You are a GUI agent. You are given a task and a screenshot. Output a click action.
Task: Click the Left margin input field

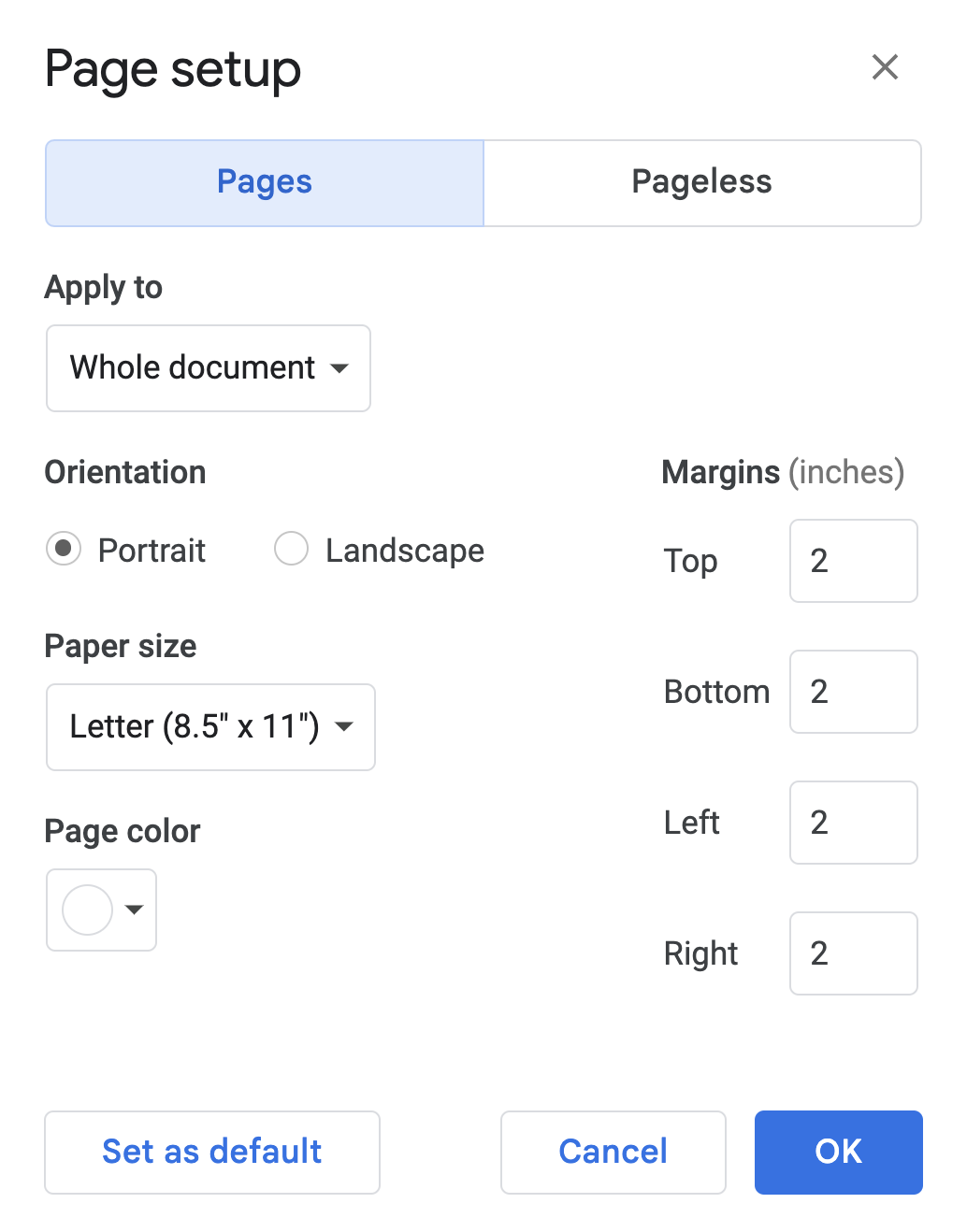[x=854, y=823]
